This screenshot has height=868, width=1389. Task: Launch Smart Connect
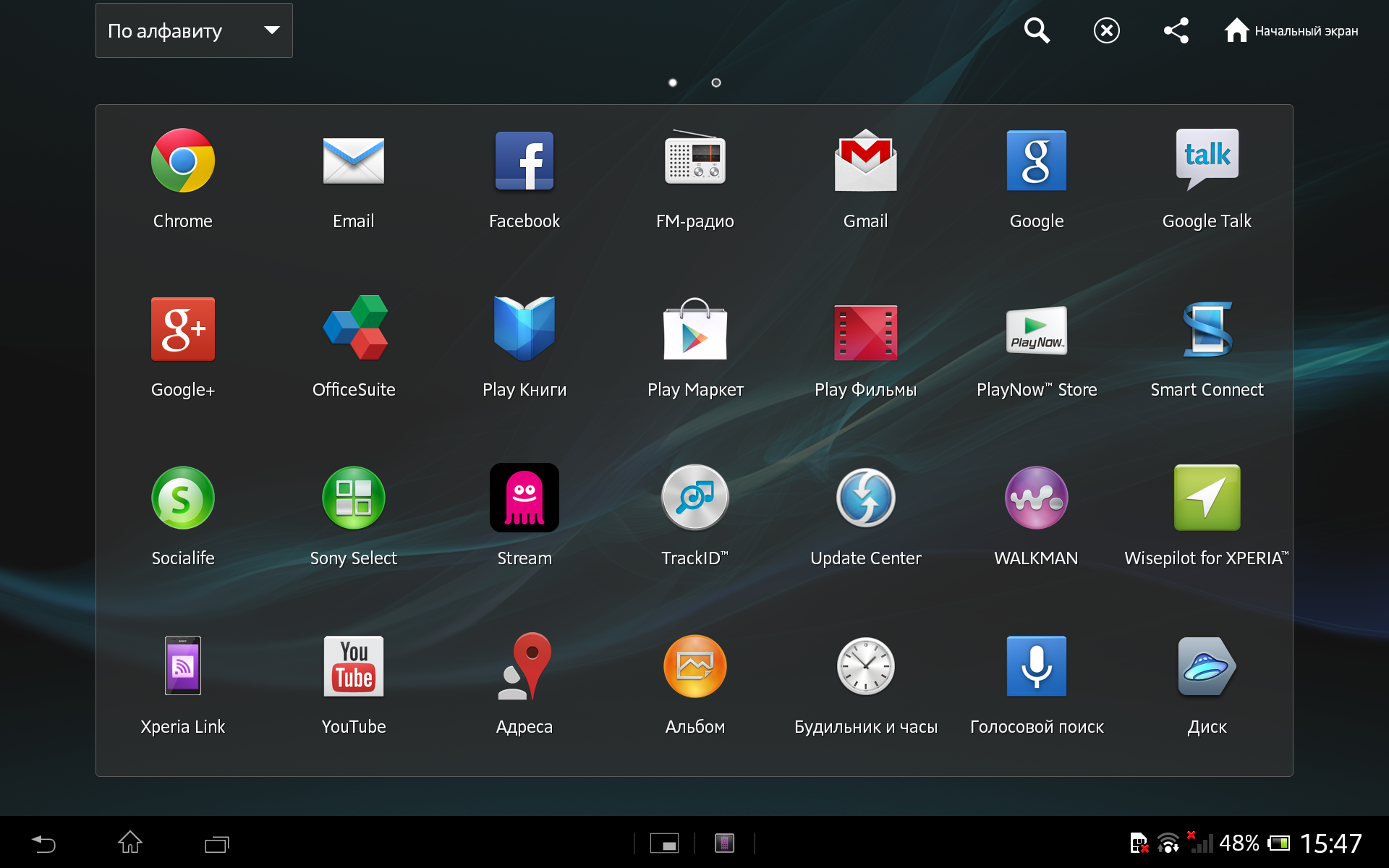coord(1207,329)
